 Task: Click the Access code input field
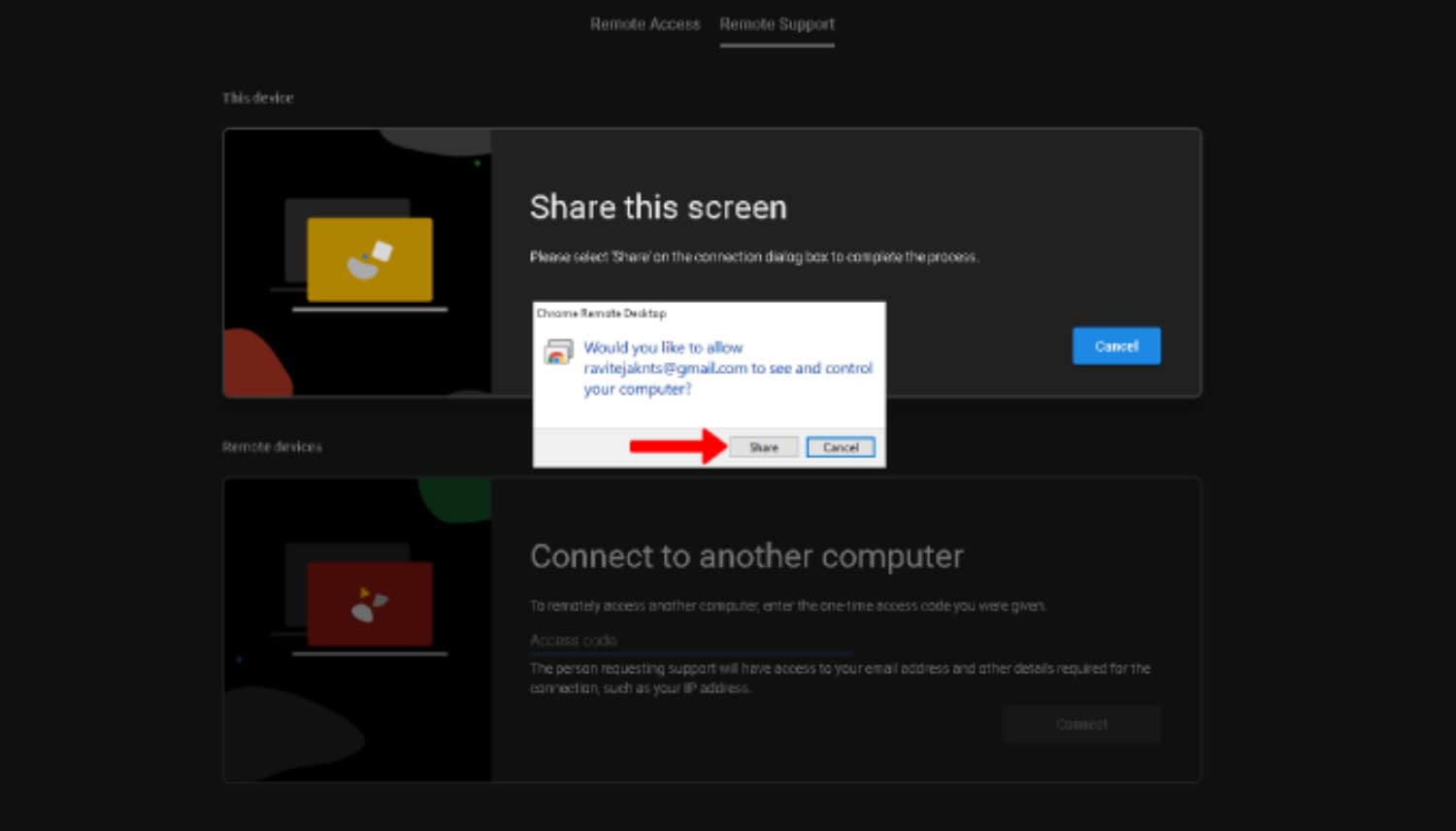tap(691, 641)
